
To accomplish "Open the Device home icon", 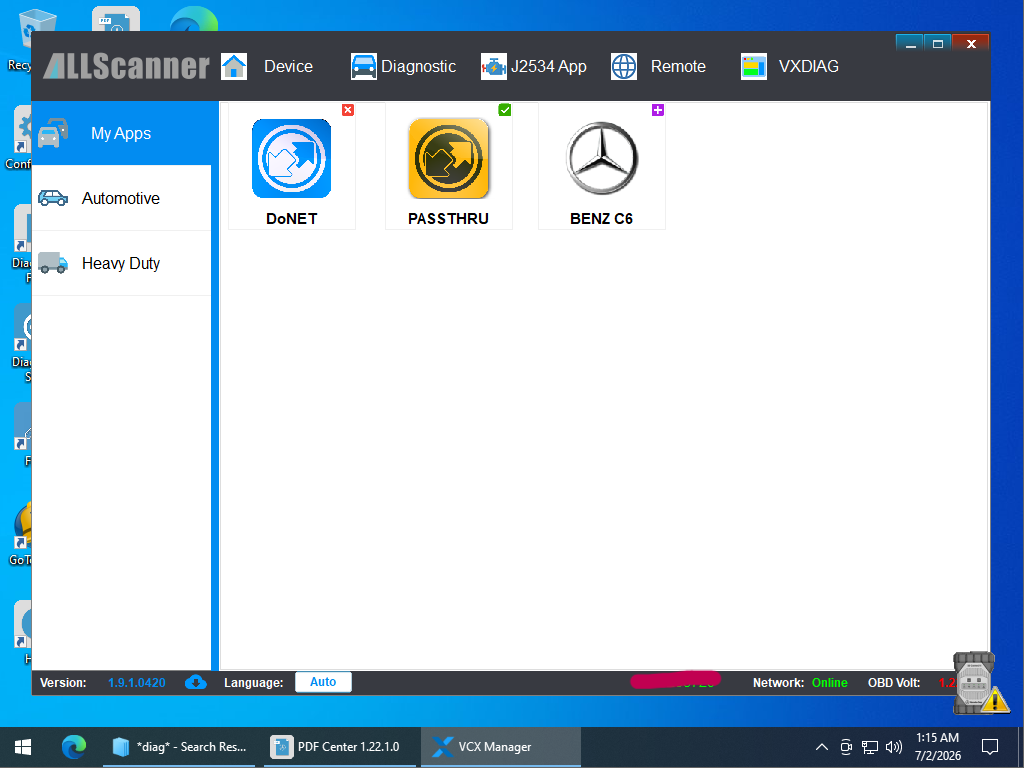I will click(x=234, y=67).
